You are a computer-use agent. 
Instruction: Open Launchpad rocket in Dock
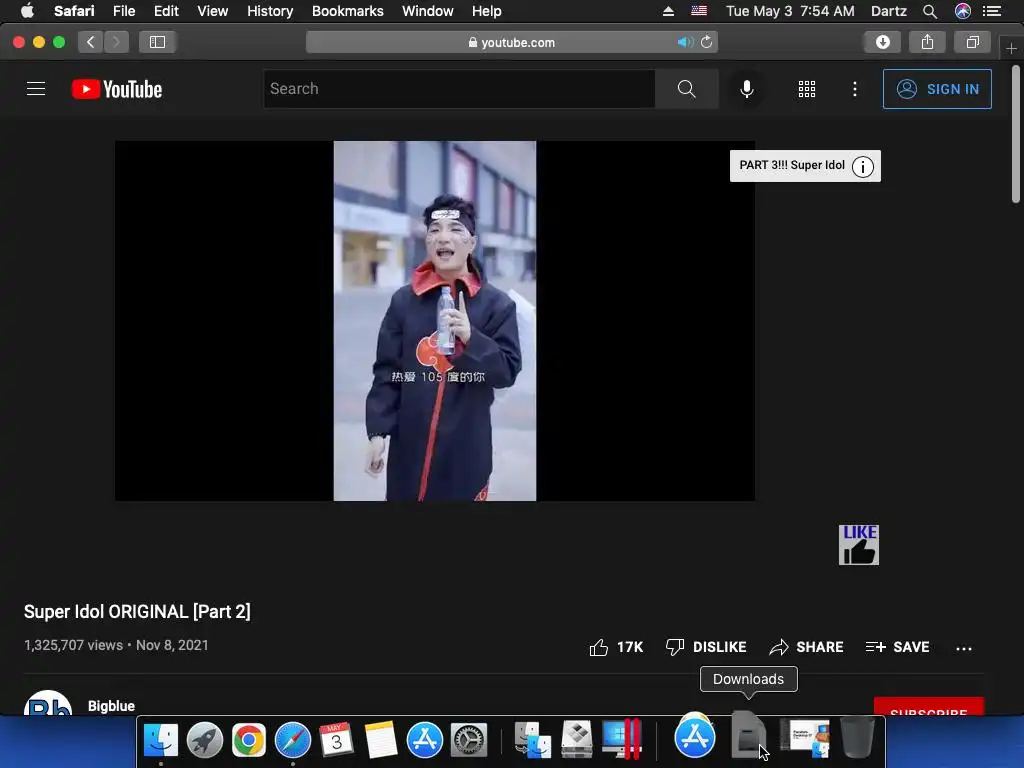204,740
